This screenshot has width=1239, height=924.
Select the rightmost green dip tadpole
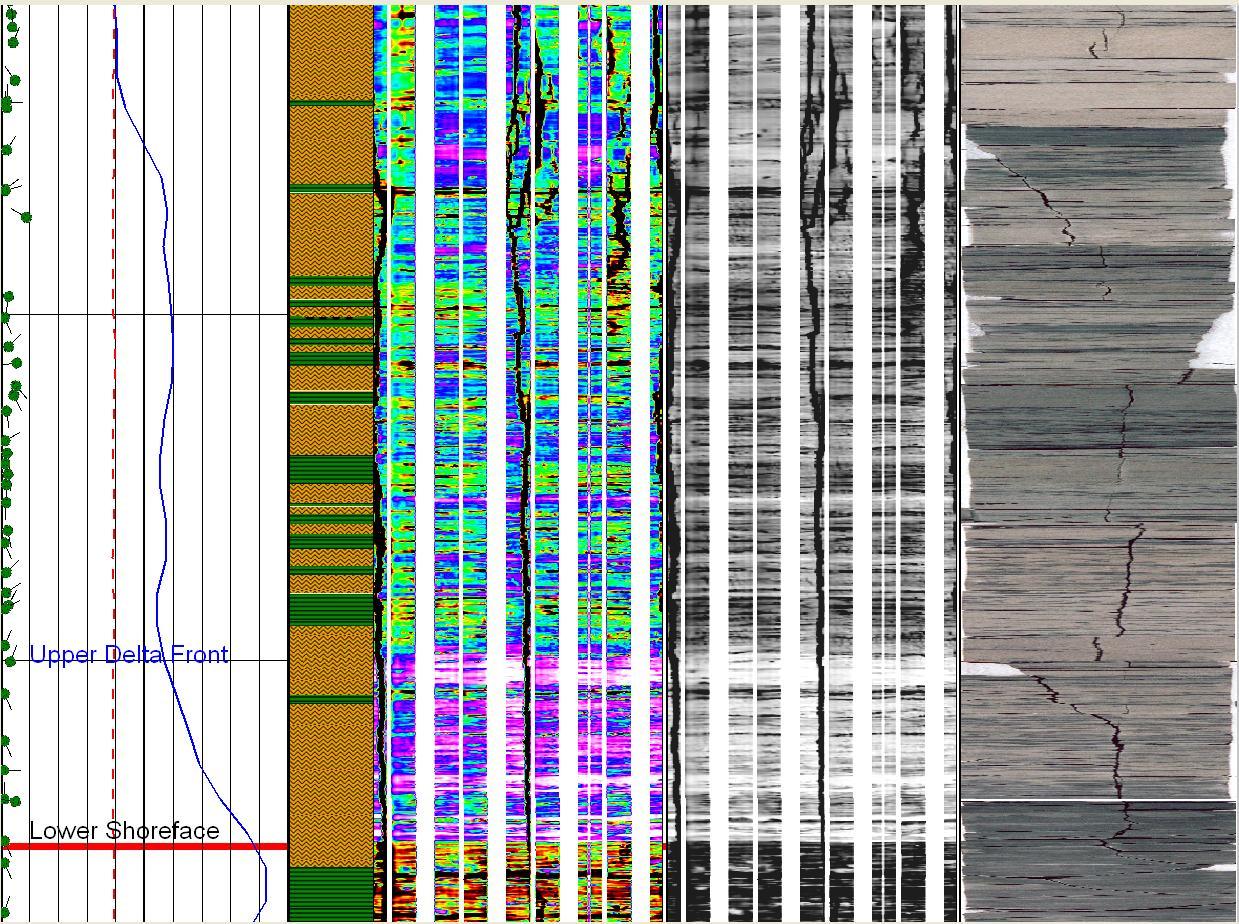26,217
